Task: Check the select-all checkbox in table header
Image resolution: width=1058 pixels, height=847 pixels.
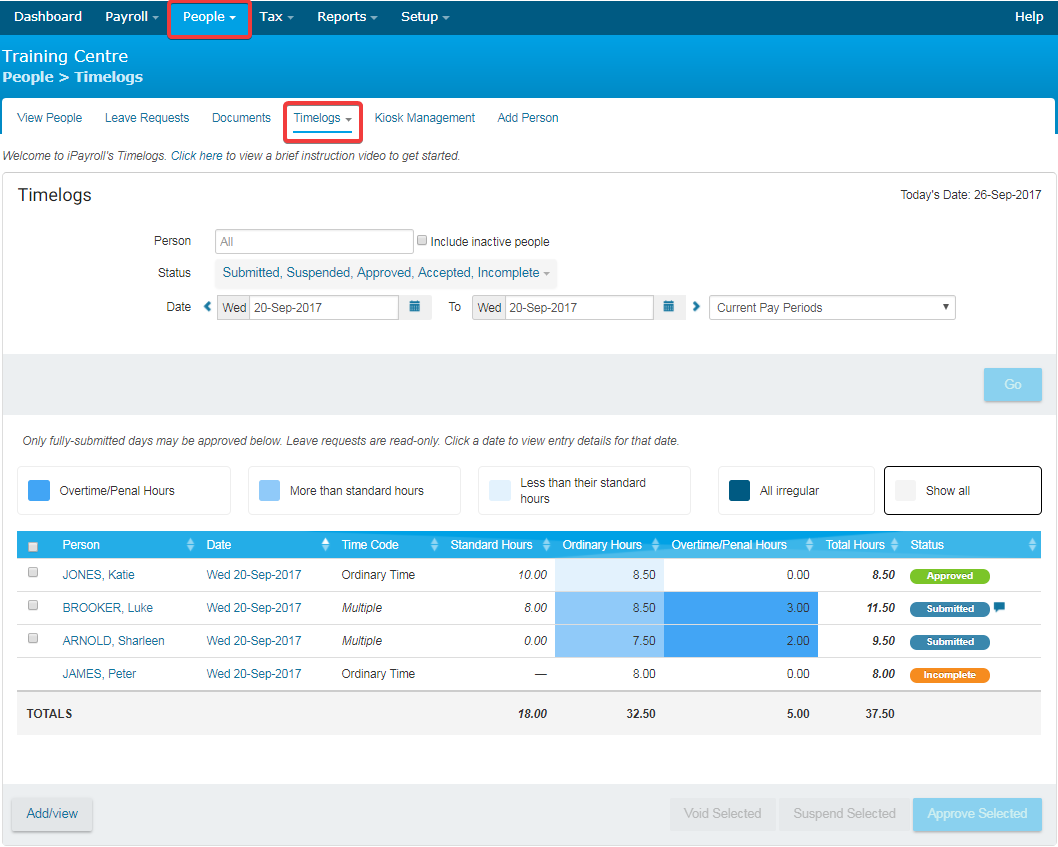Action: pyautogui.click(x=33, y=546)
